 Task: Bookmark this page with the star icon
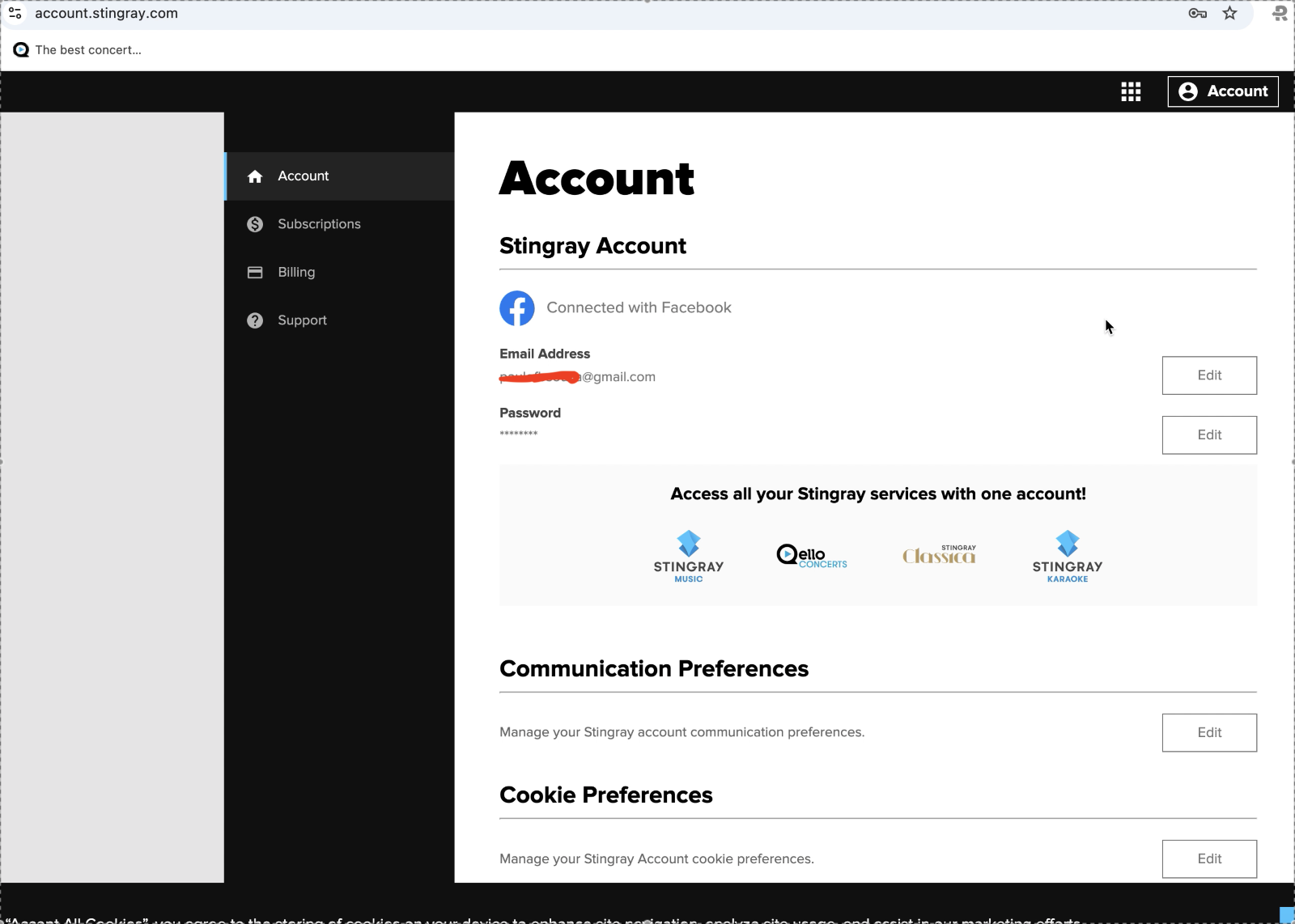1229,13
